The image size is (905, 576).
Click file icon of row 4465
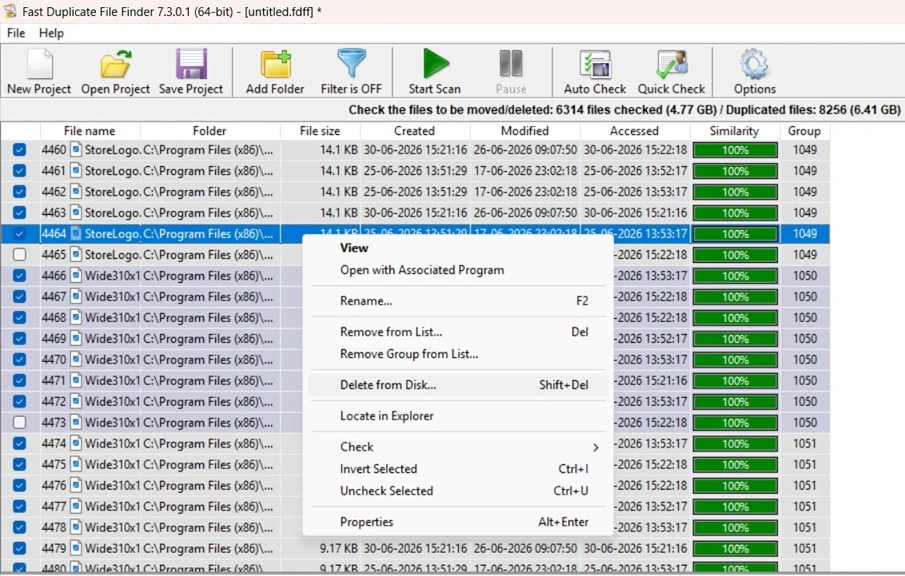click(x=76, y=255)
